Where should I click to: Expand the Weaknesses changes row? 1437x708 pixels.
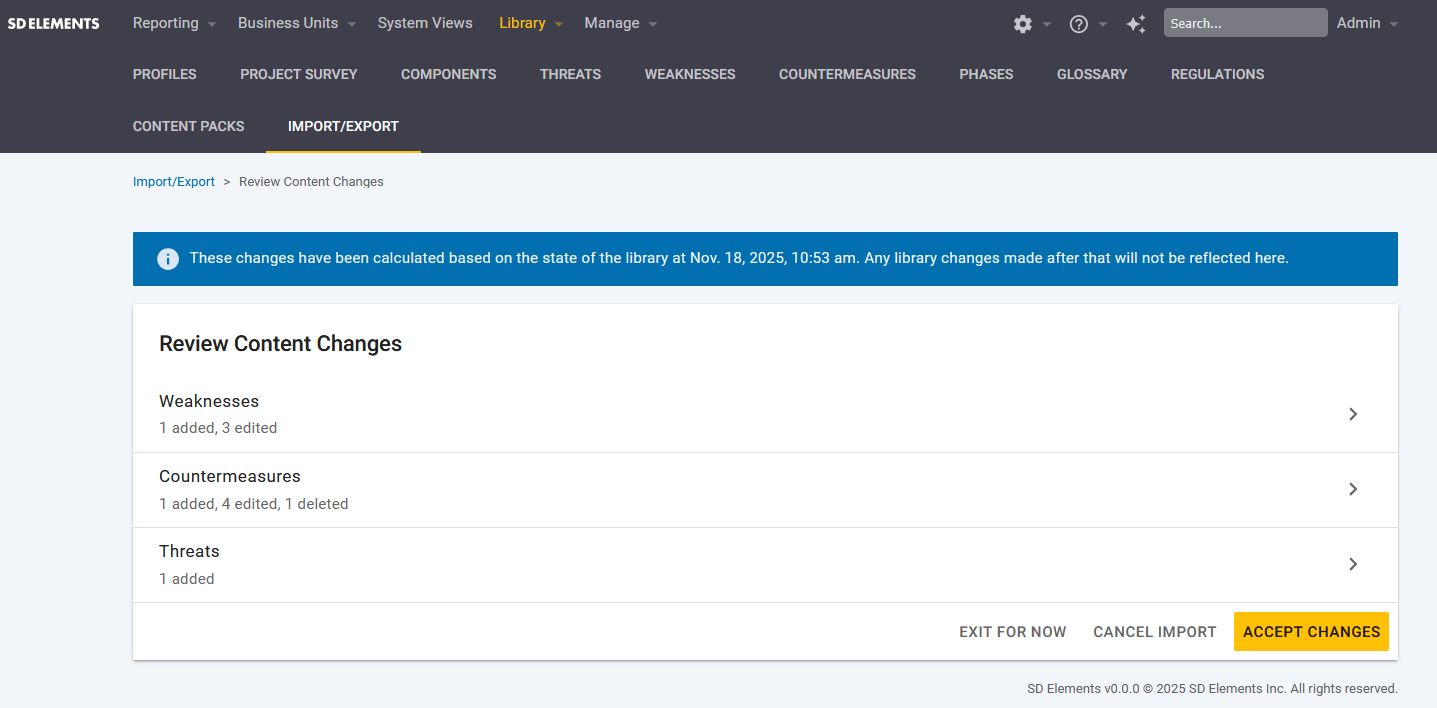coord(764,414)
